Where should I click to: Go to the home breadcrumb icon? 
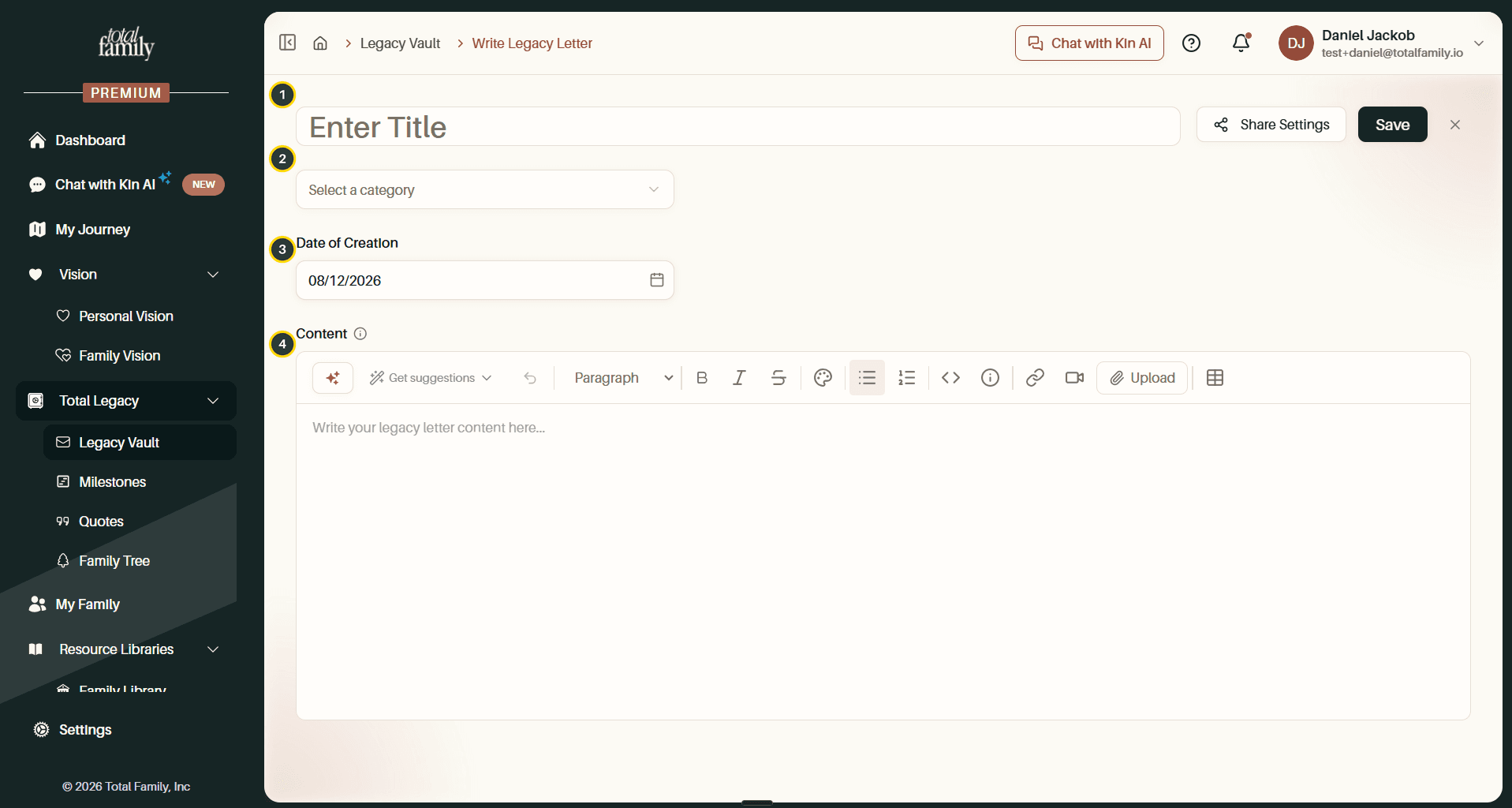[320, 43]
